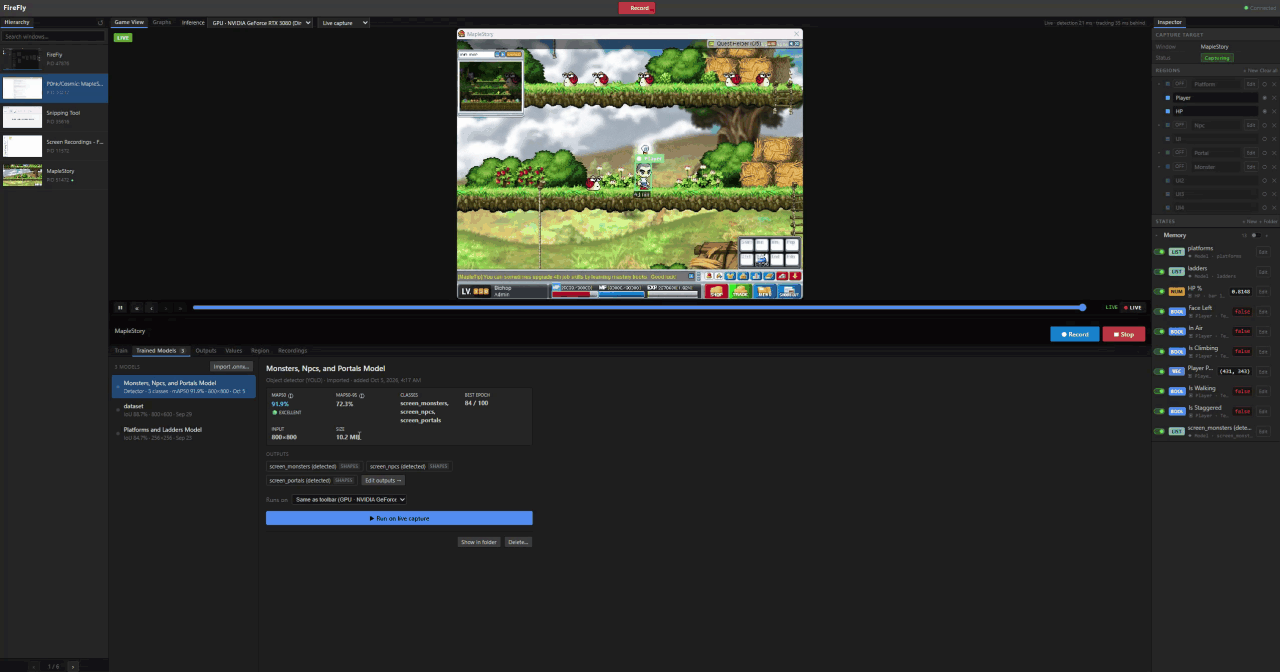Open the Recordings tab
Image resolution: width=1280 pixels, height=672 pixels.
pyautogui.click(x=293, y=351)
